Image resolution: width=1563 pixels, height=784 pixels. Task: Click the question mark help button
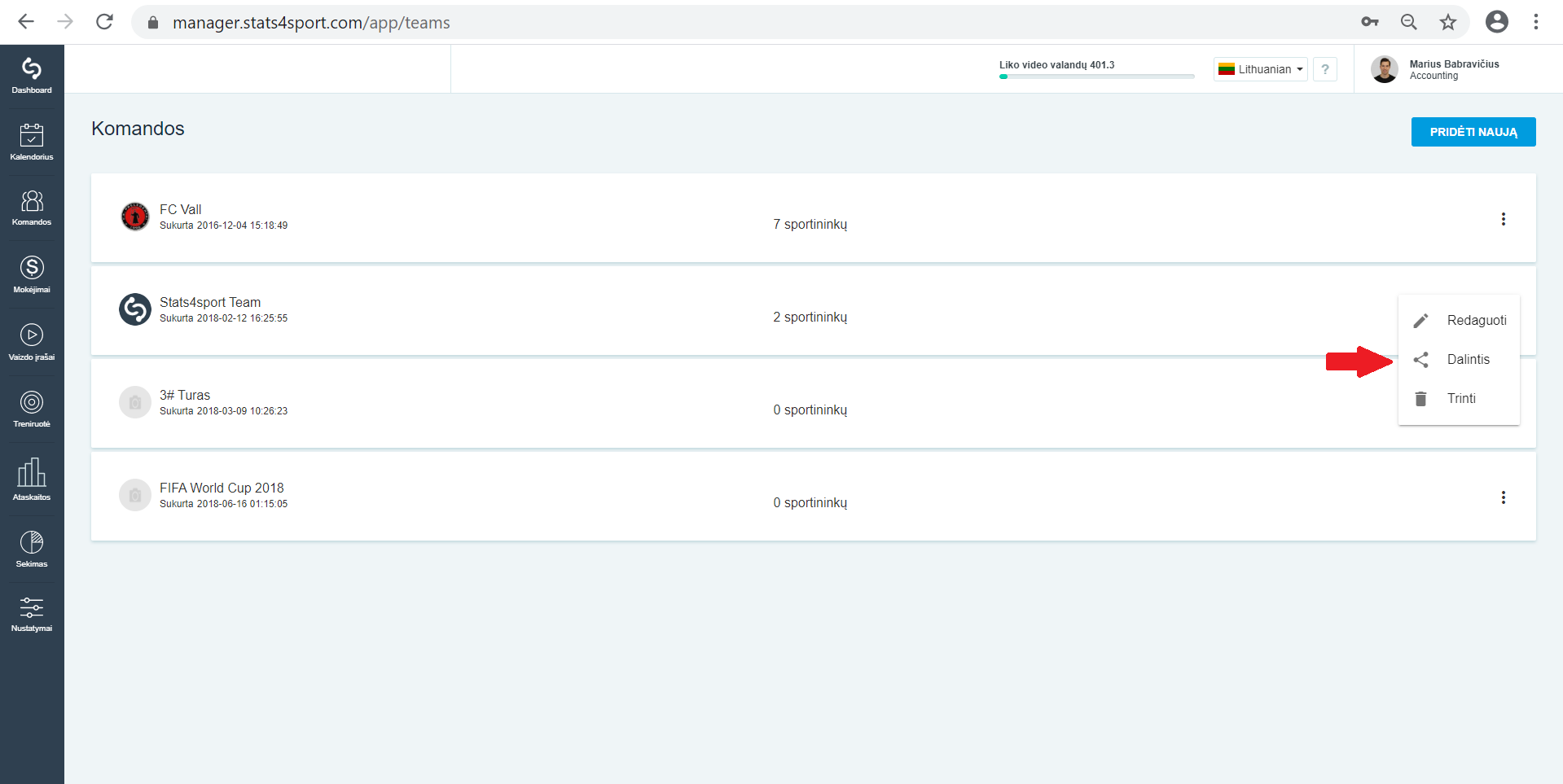point(1324,69)
